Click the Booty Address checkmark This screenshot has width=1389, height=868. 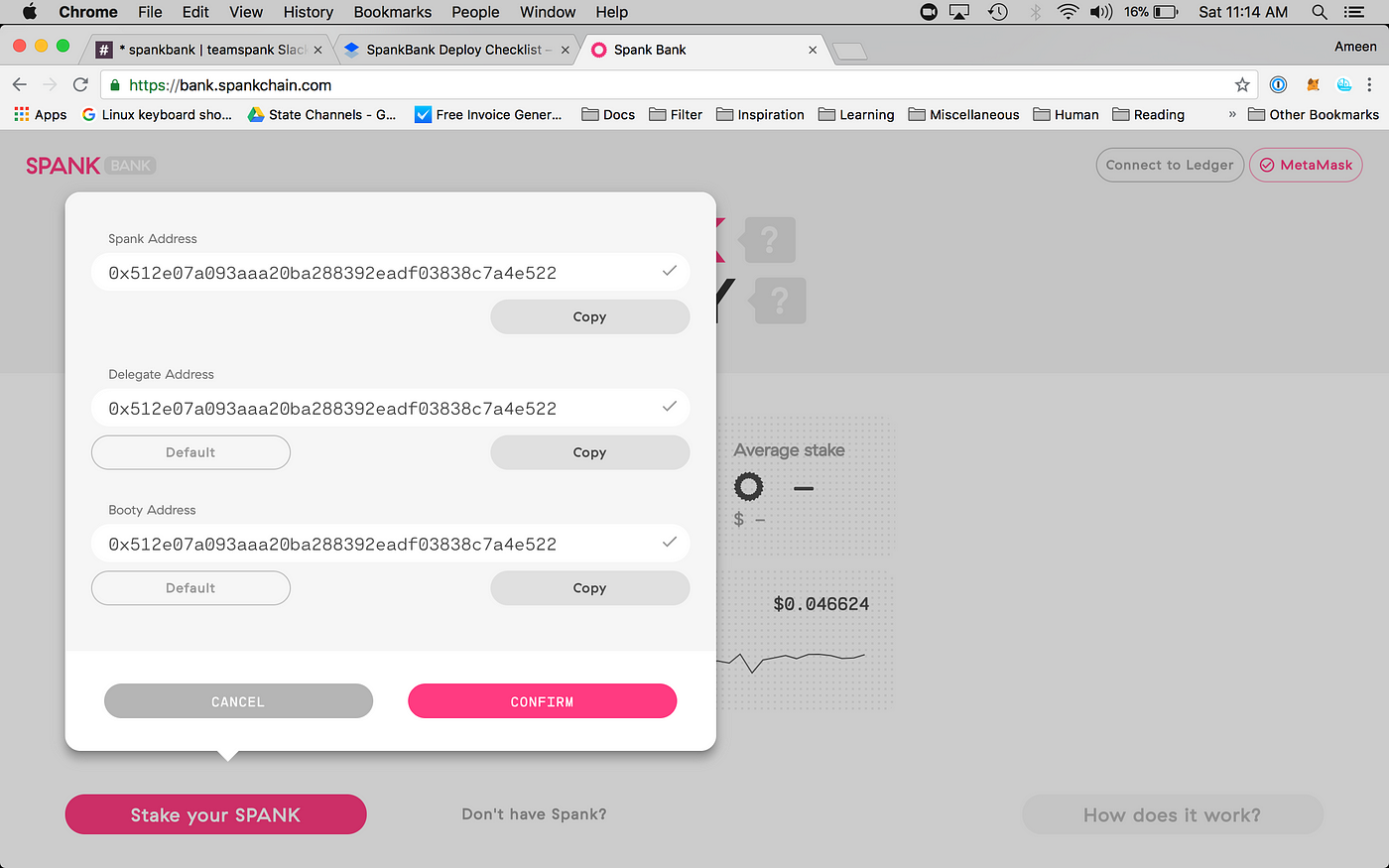(670, 542)
